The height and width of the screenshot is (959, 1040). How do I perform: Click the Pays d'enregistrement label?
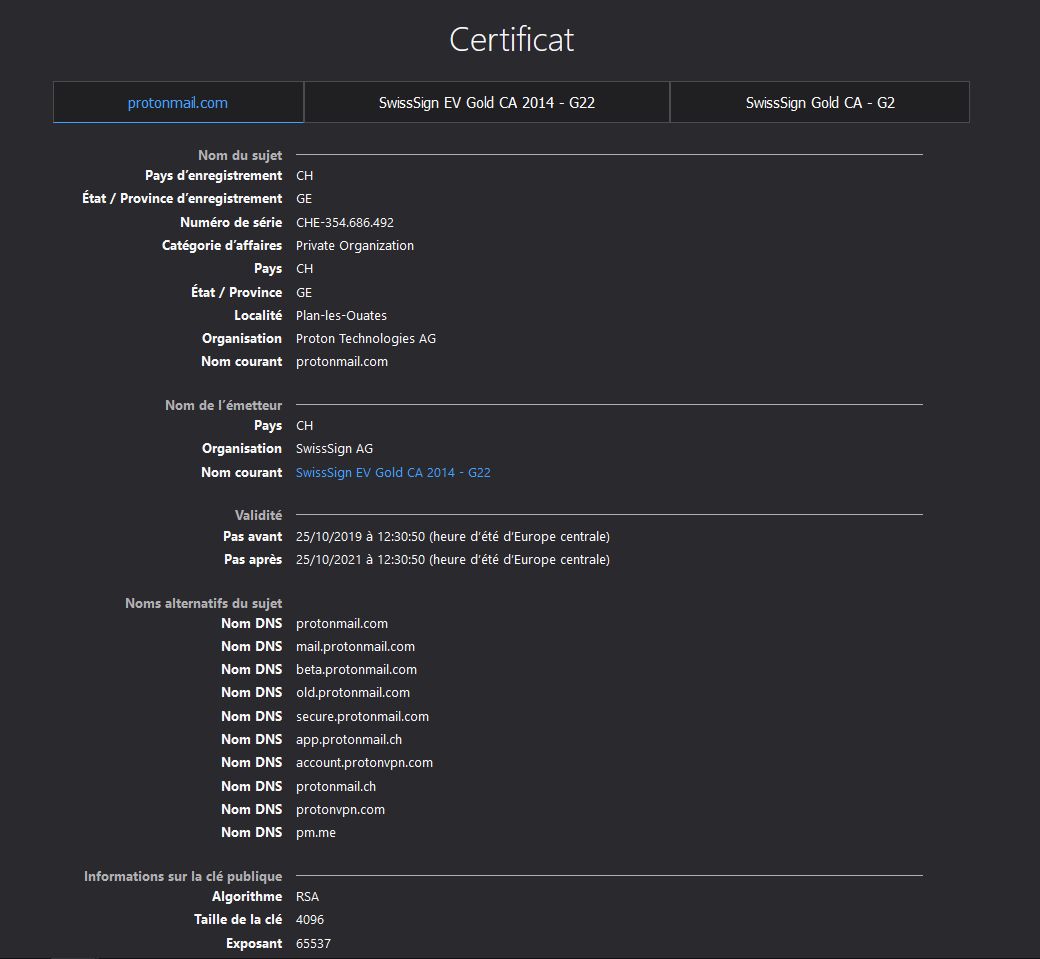point(214,176)
